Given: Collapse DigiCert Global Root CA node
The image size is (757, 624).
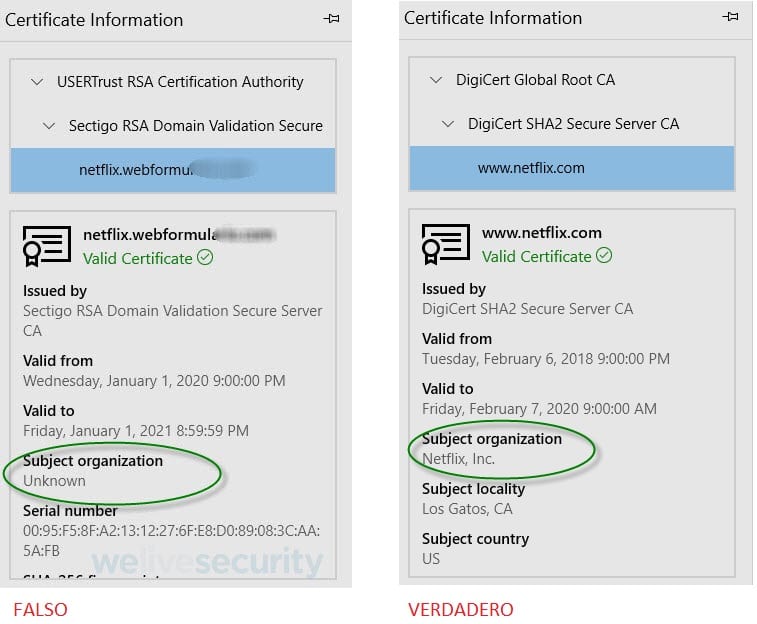Looking at the screenshot, I should coord(436,80).
